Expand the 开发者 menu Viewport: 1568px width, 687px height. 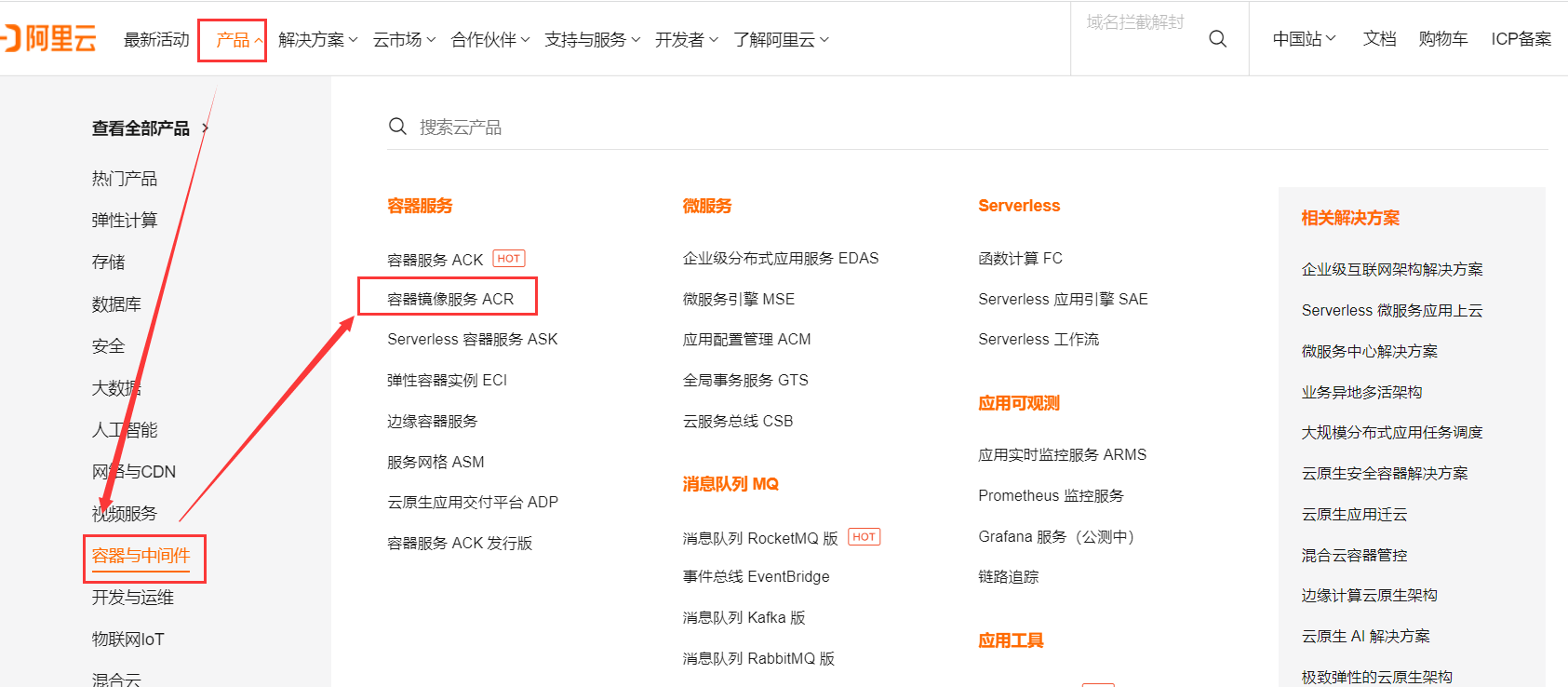click(x=687, y=40)
